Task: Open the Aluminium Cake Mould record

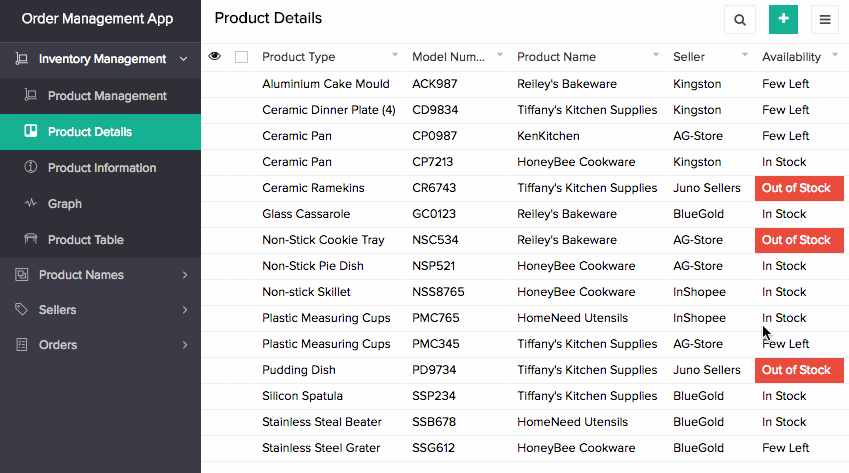Action: [x=326, y=84]
